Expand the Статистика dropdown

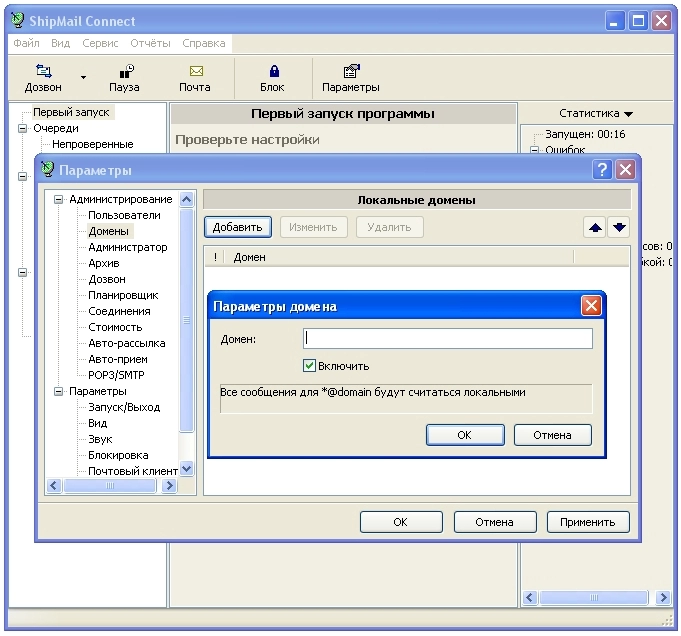tap(595, 113)
